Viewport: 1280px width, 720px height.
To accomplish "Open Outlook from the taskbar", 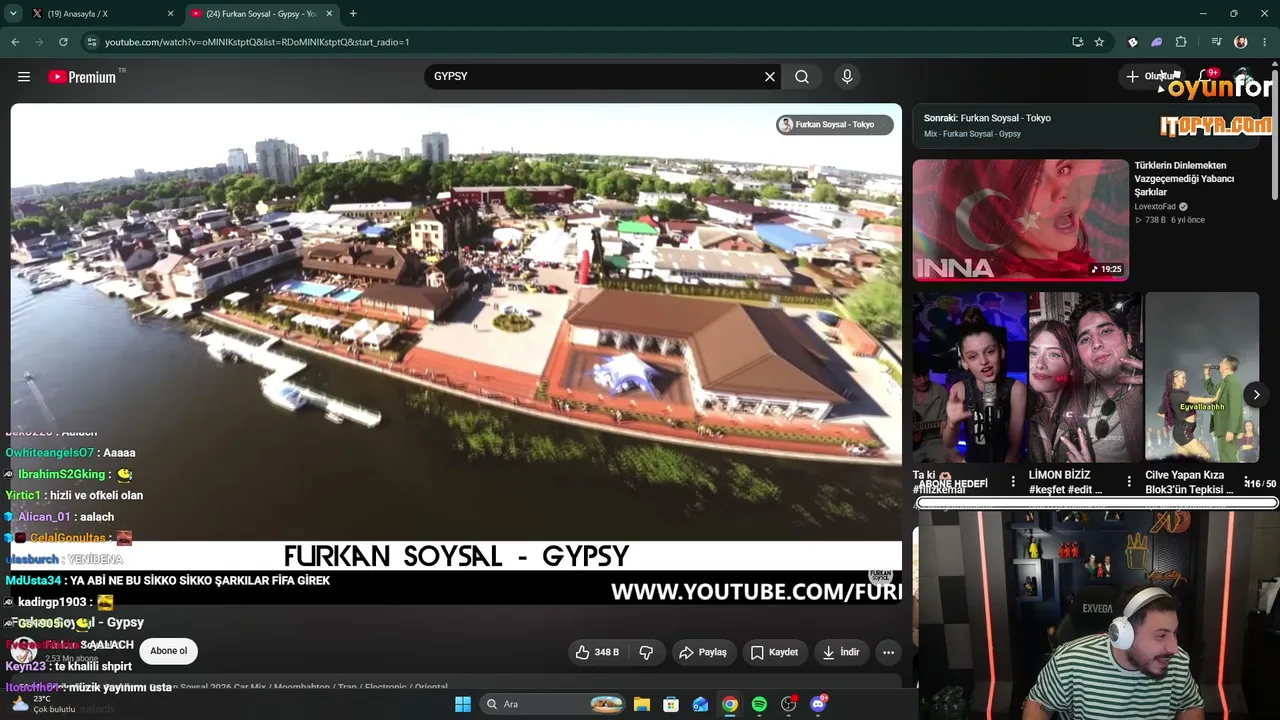I will pyautogui.click(x=701, y=704).
